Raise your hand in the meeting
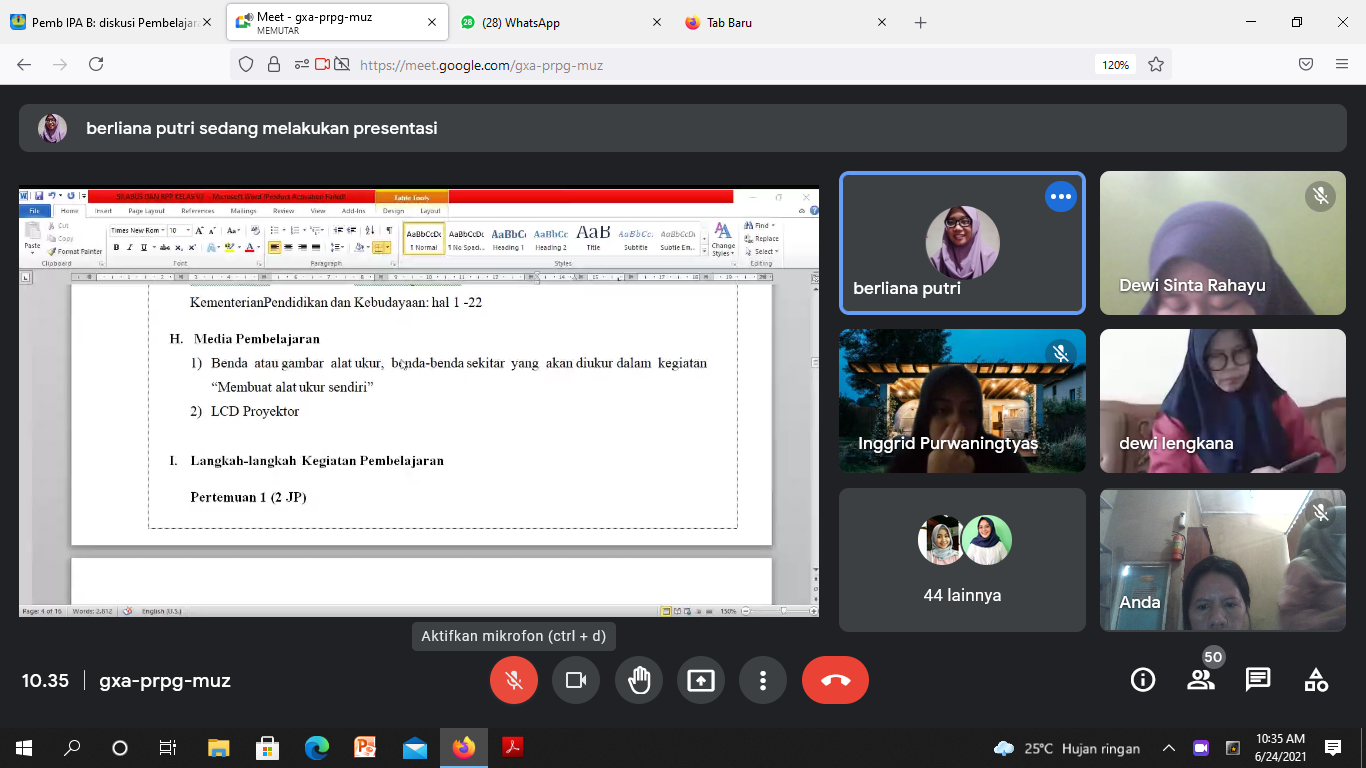The width and height of the screenshot is (1366, 768). pos(639,681)
